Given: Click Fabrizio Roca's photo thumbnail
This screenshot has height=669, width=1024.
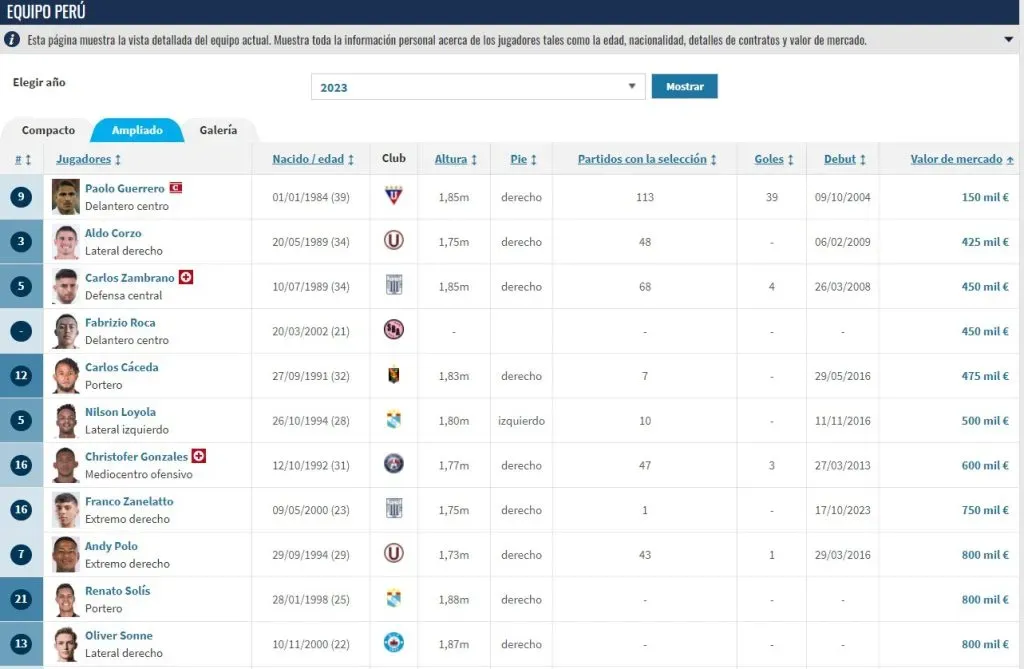Looking at the screenshot, I should (64, 331).
